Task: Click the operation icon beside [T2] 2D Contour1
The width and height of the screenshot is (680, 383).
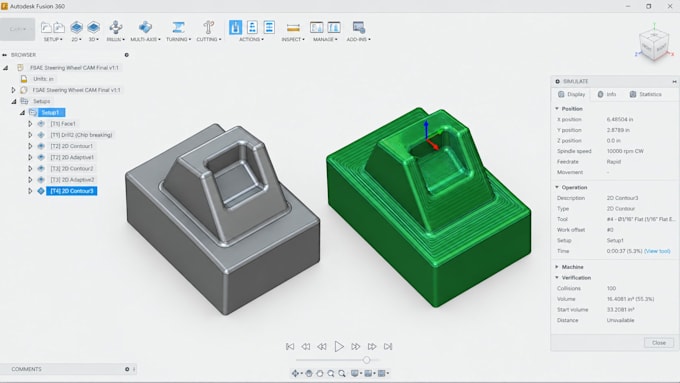Action: pos(41,146)
